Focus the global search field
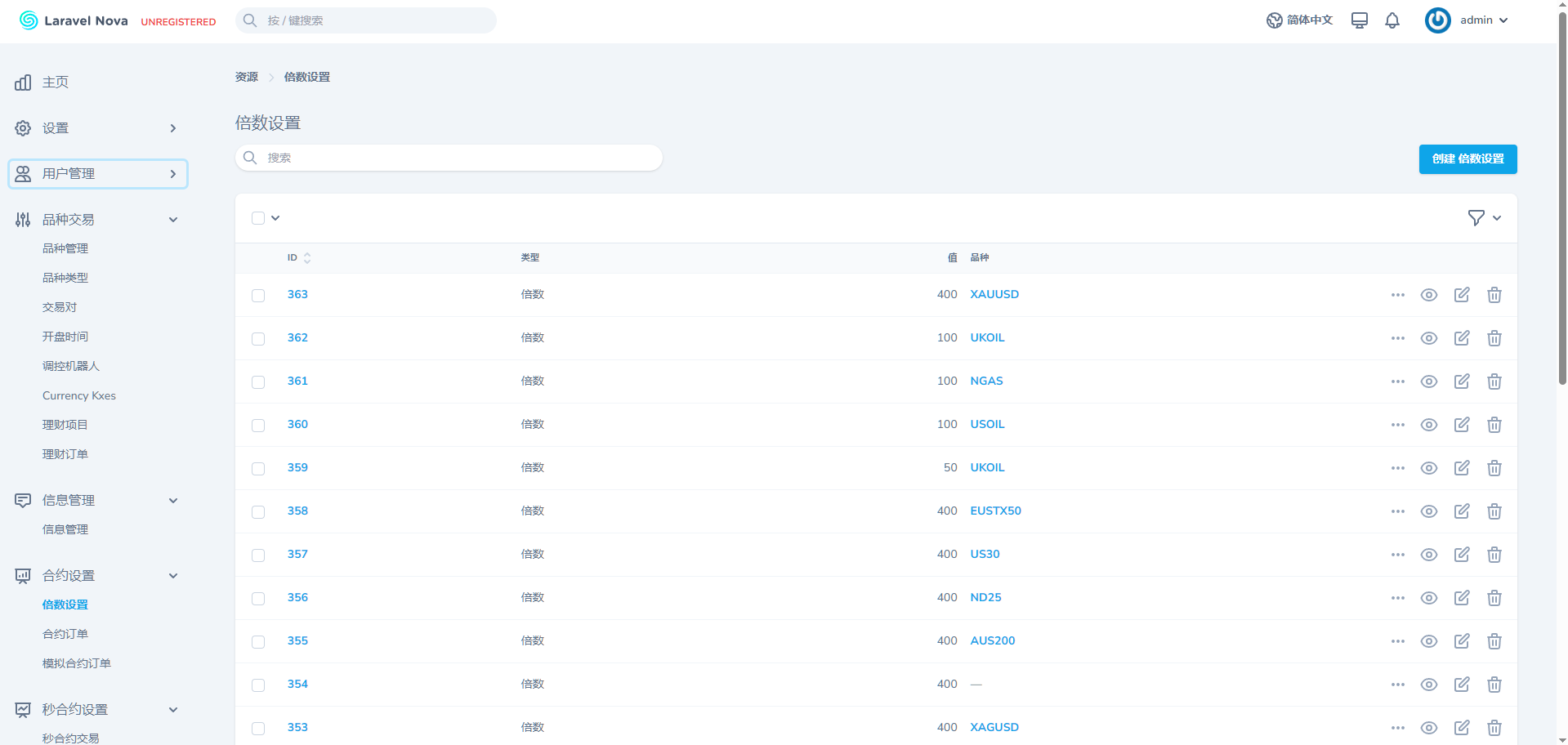The width and height of the screenshot is (1568, 745). coord(366,20)
